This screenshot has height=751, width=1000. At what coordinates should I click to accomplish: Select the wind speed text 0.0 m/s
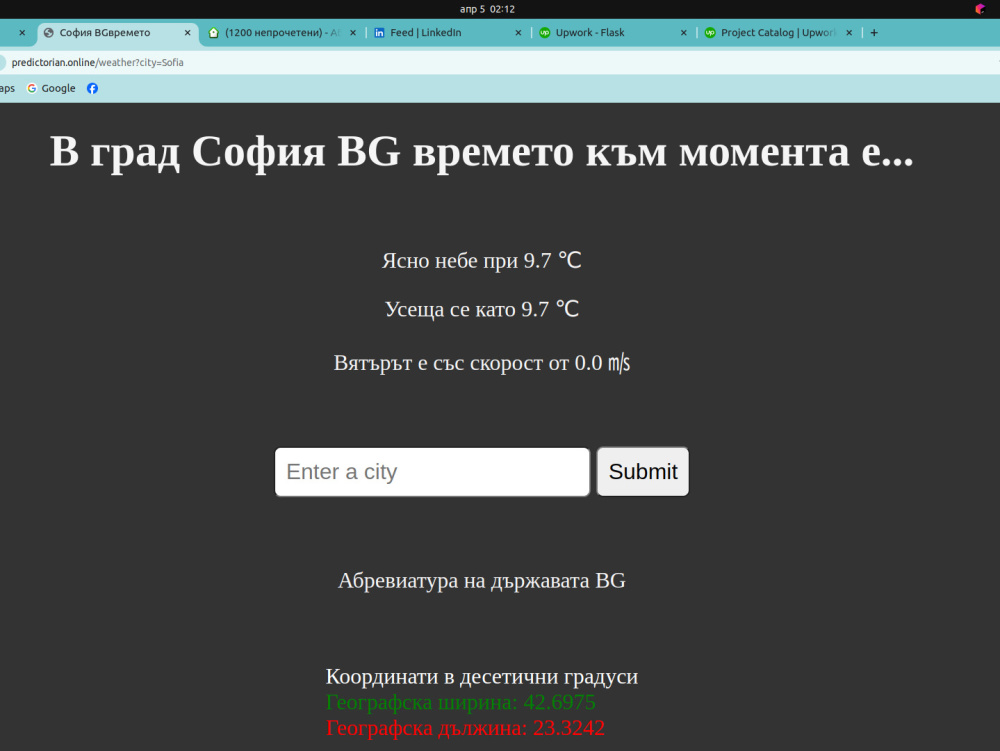point(602,362)
